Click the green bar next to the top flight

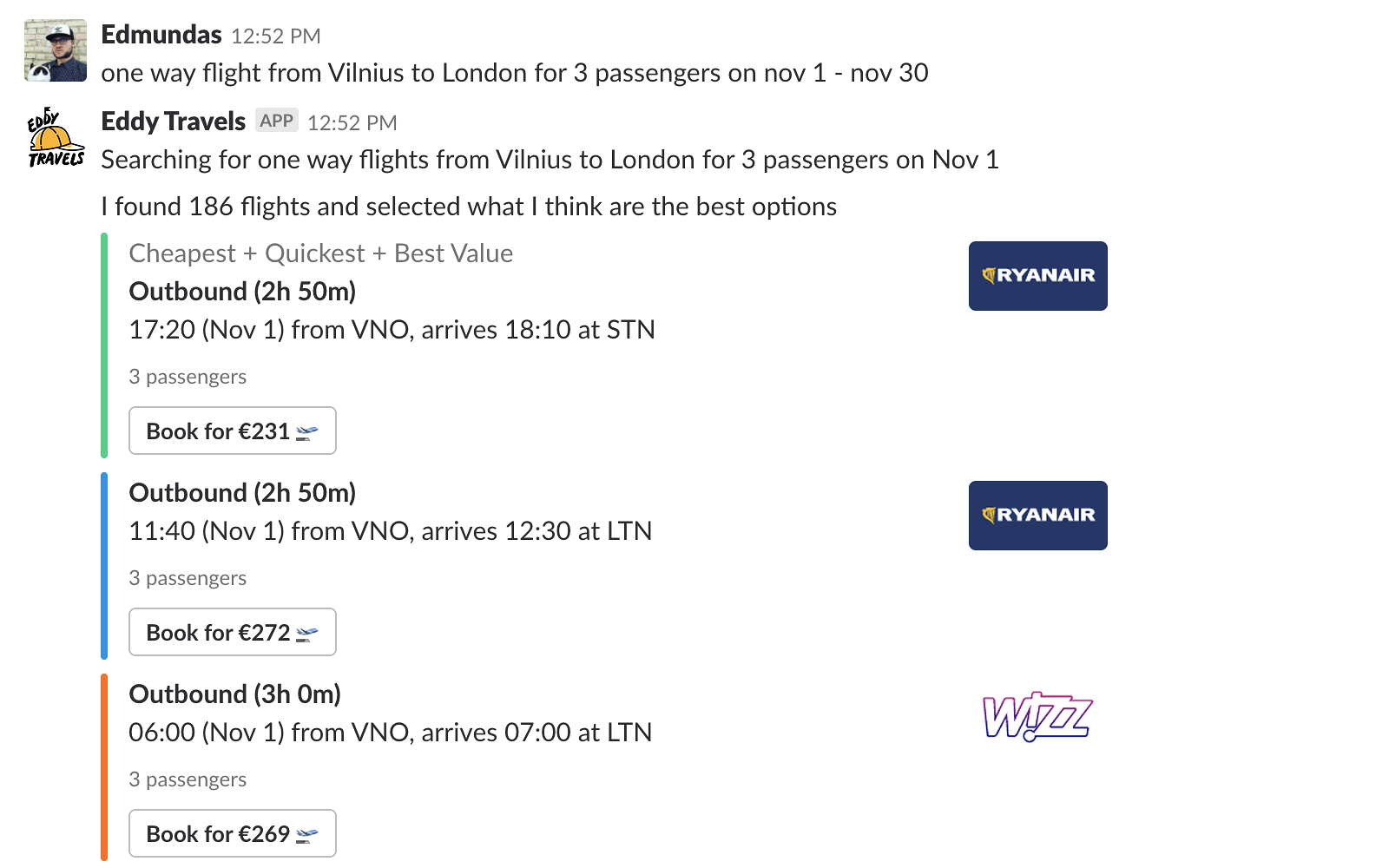103,345
